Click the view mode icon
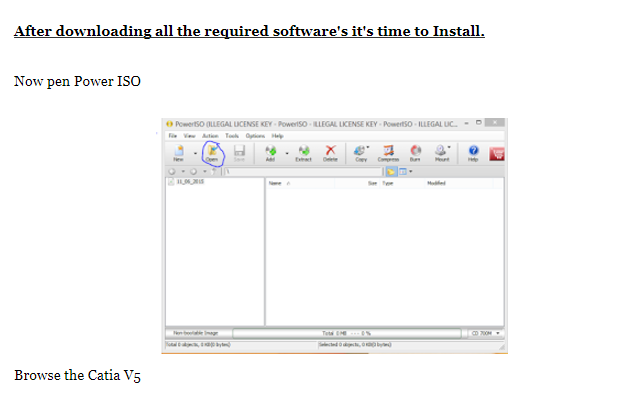The width and height of the screenshot is (620, 407). (403, 172)
